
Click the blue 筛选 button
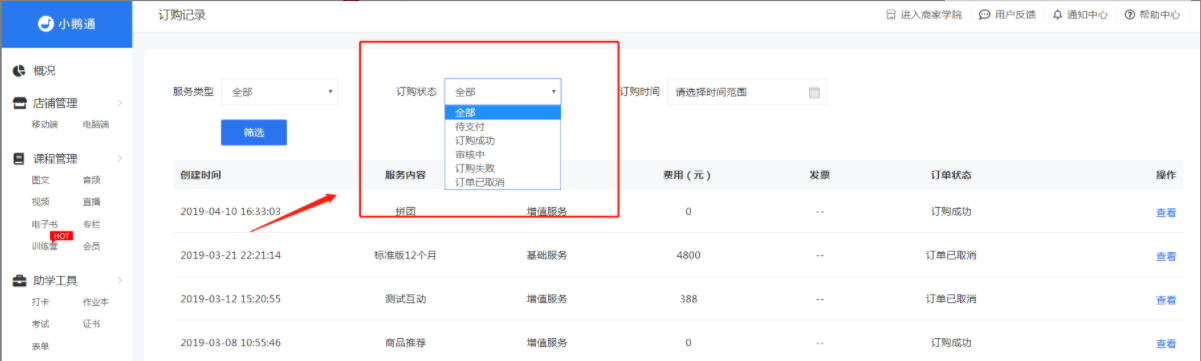pos(254,132)
